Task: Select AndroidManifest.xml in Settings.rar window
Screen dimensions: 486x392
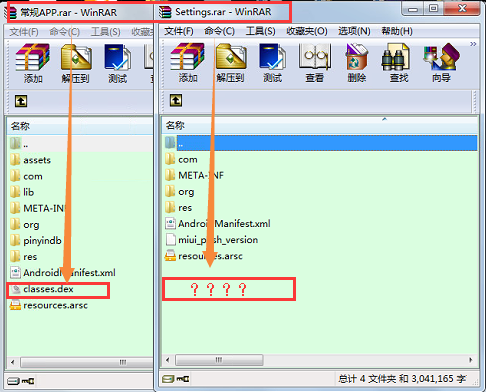Action: pos(218,223)
